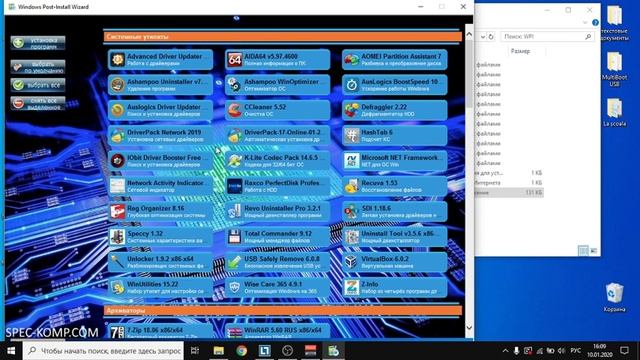Image resolution: width=640 pixels, height=360 pixels.
Task: Refresh the Explorer window address bar
Action: coord(491,36)
